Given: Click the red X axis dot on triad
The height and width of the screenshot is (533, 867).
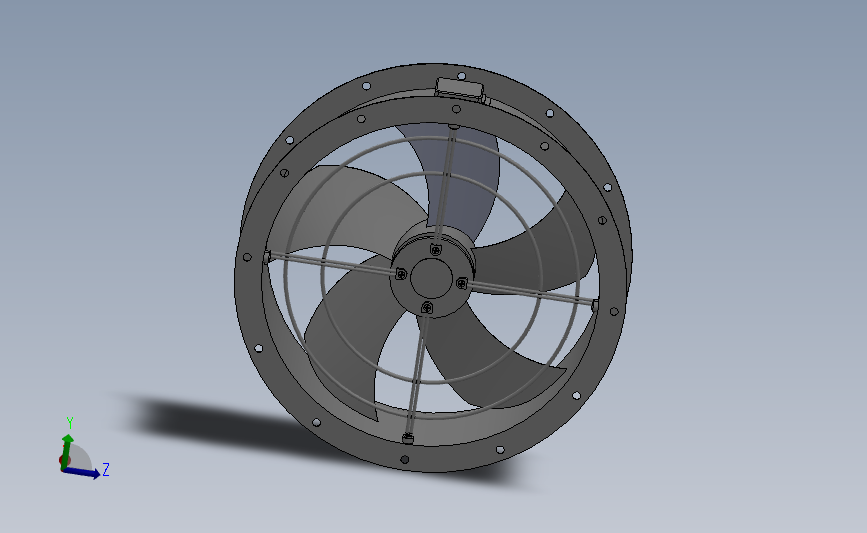Looking at the screenshot, I should coord(61,460).
